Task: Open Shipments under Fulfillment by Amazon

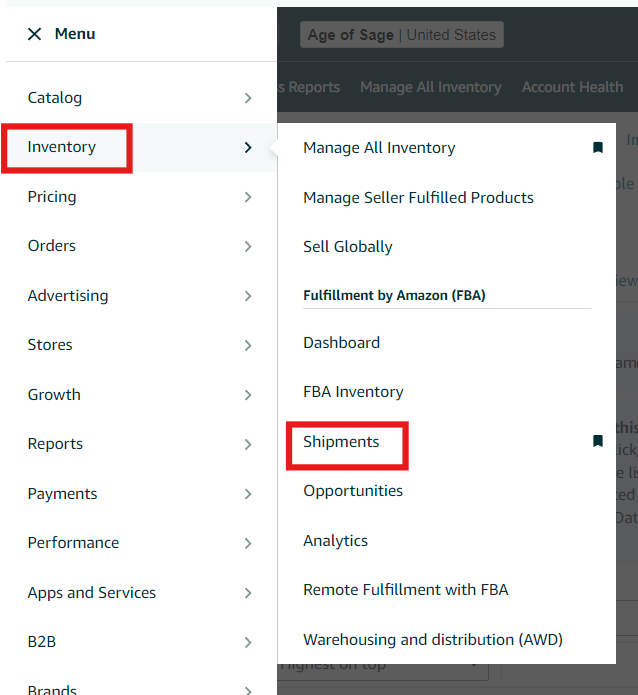Action: coord(341,441)
